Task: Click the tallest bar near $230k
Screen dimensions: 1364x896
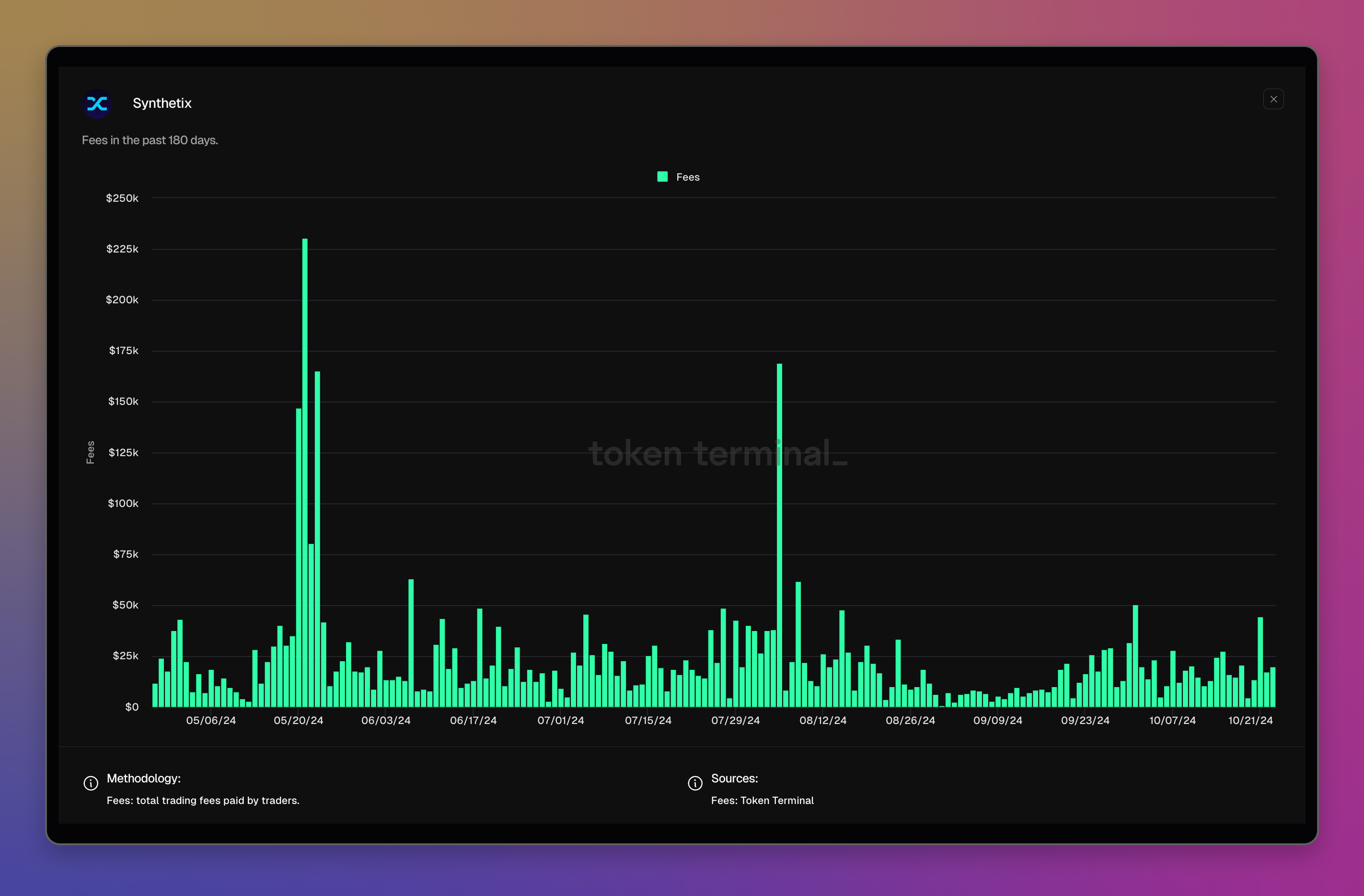Action: 305,472
